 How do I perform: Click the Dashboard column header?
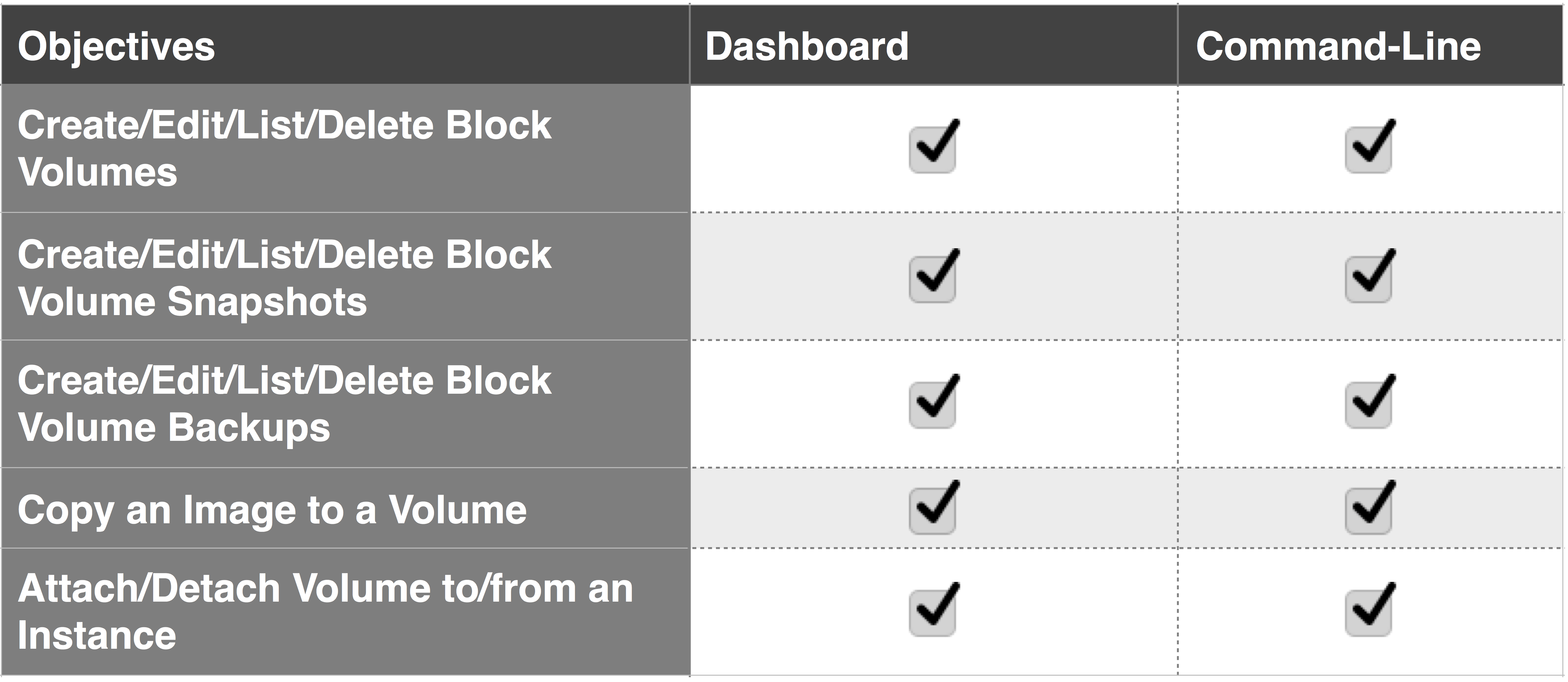[933, 44]
